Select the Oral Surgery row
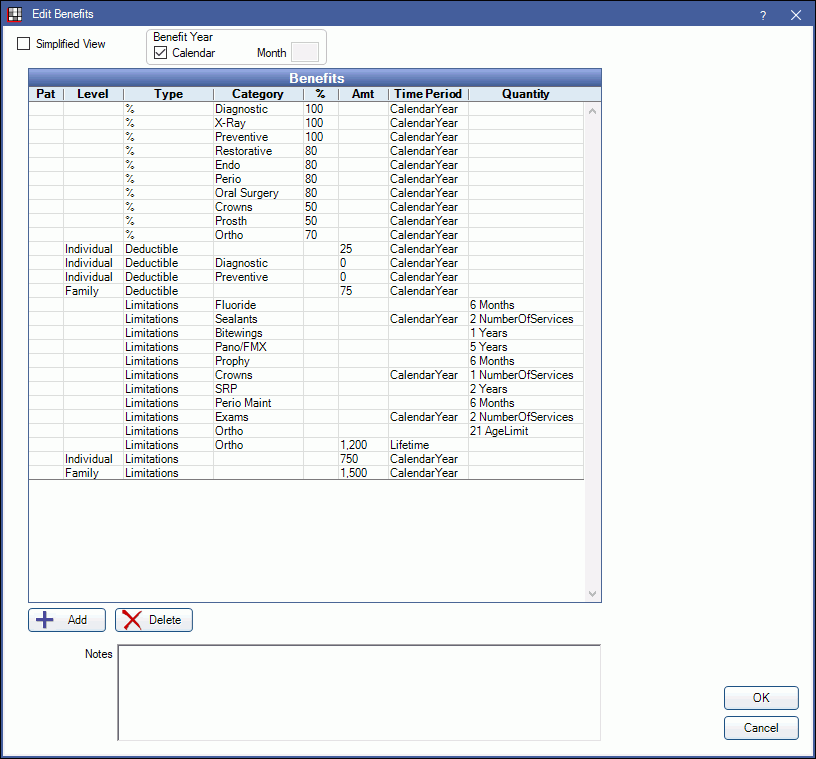The image size is (816, 759). pos(306,193)
